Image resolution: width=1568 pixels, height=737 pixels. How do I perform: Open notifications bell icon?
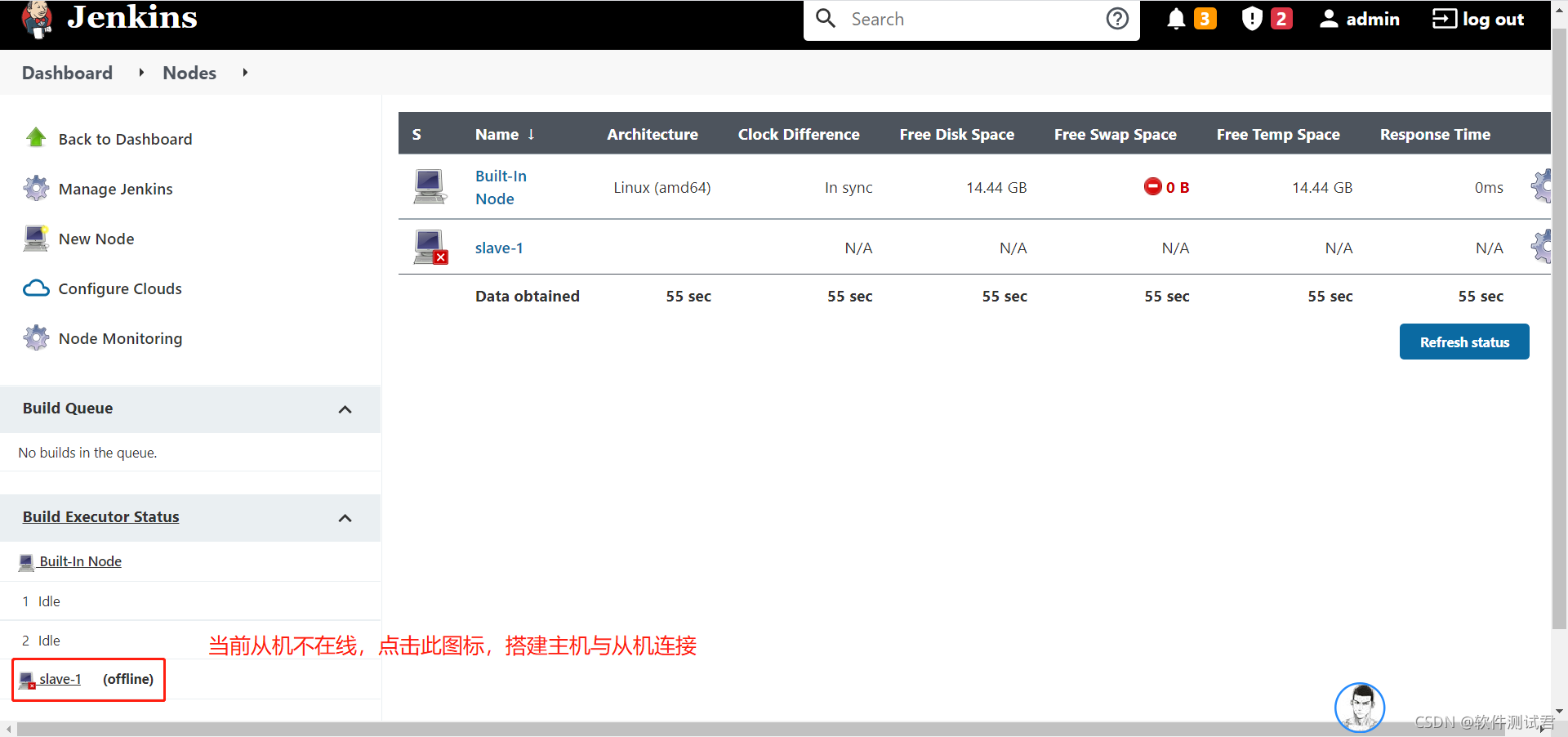pyautogui.click(x=1176, y=19)
